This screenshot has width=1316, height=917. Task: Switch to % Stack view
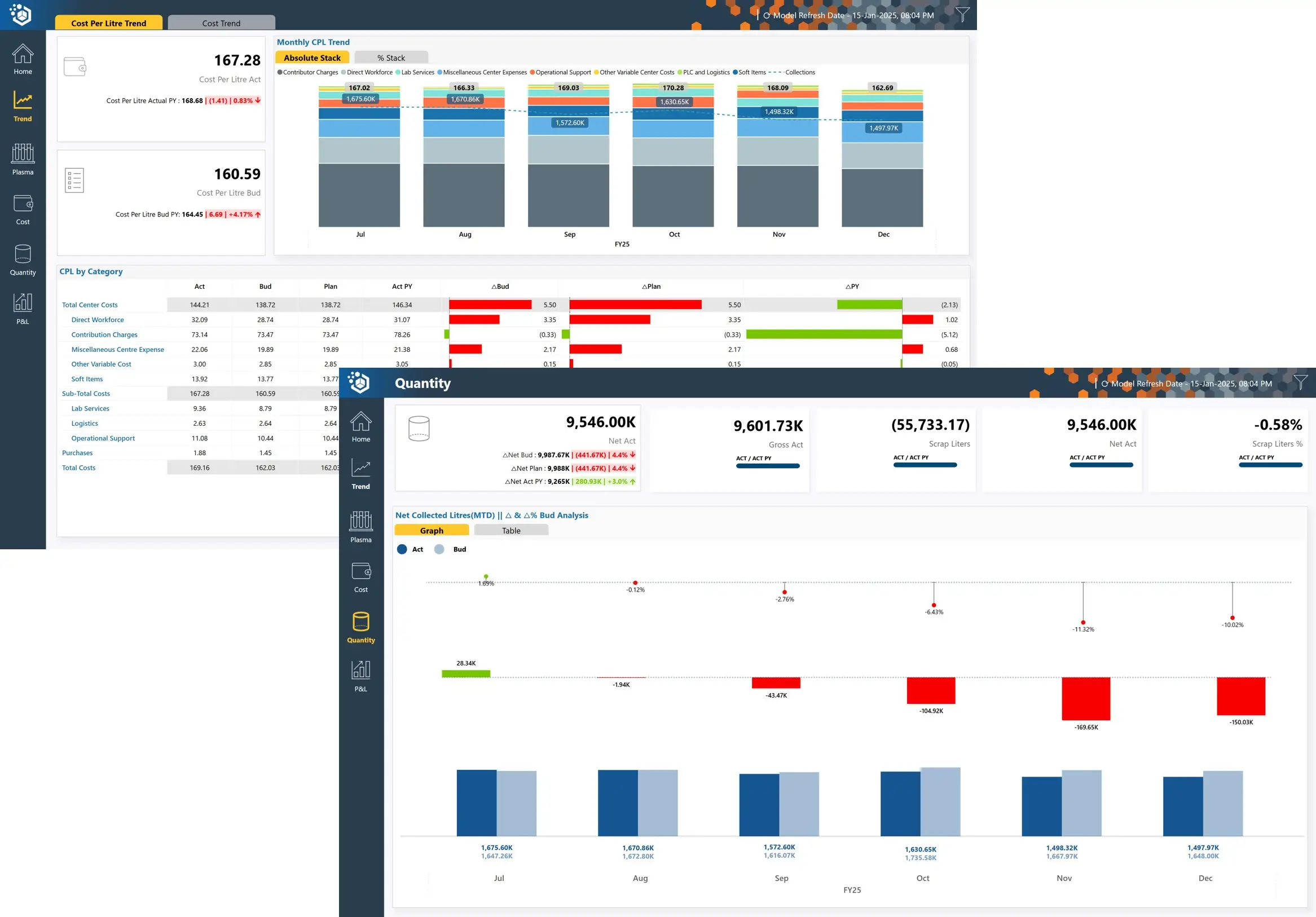pyautogui.click(x=391, y=58)
